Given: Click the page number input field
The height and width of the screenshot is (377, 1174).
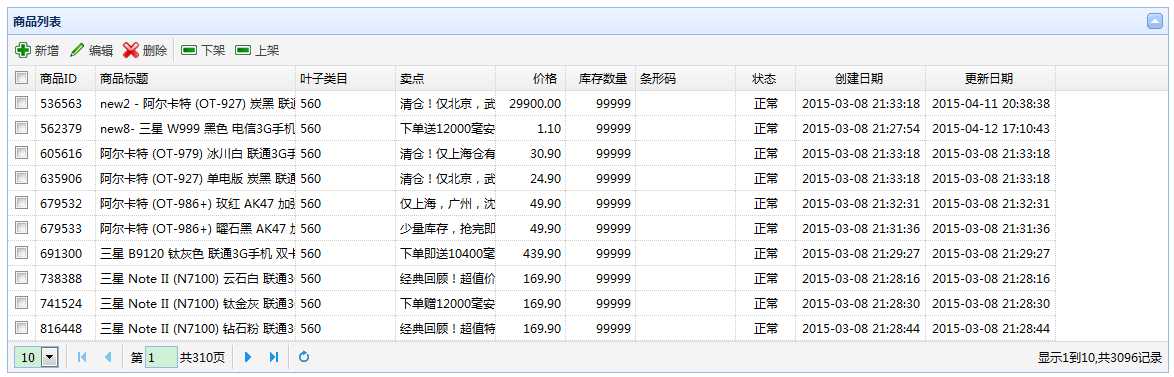Looking at the screenshot, I should point(161,358).
